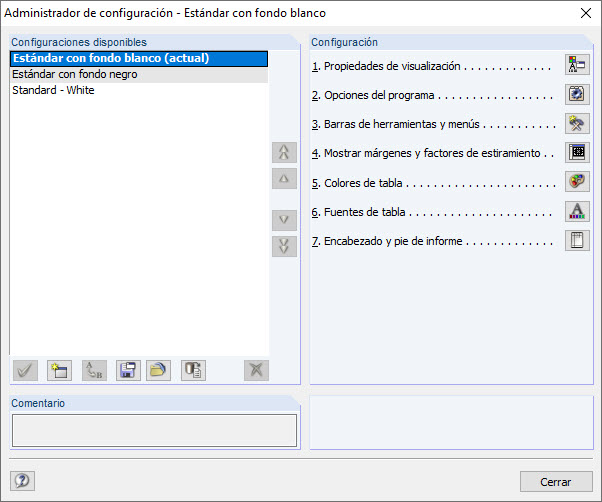Image resolution: width=602 pixels, height=502 pixels.
Task: Click the Cerrar button
Action: click(556, 482)
